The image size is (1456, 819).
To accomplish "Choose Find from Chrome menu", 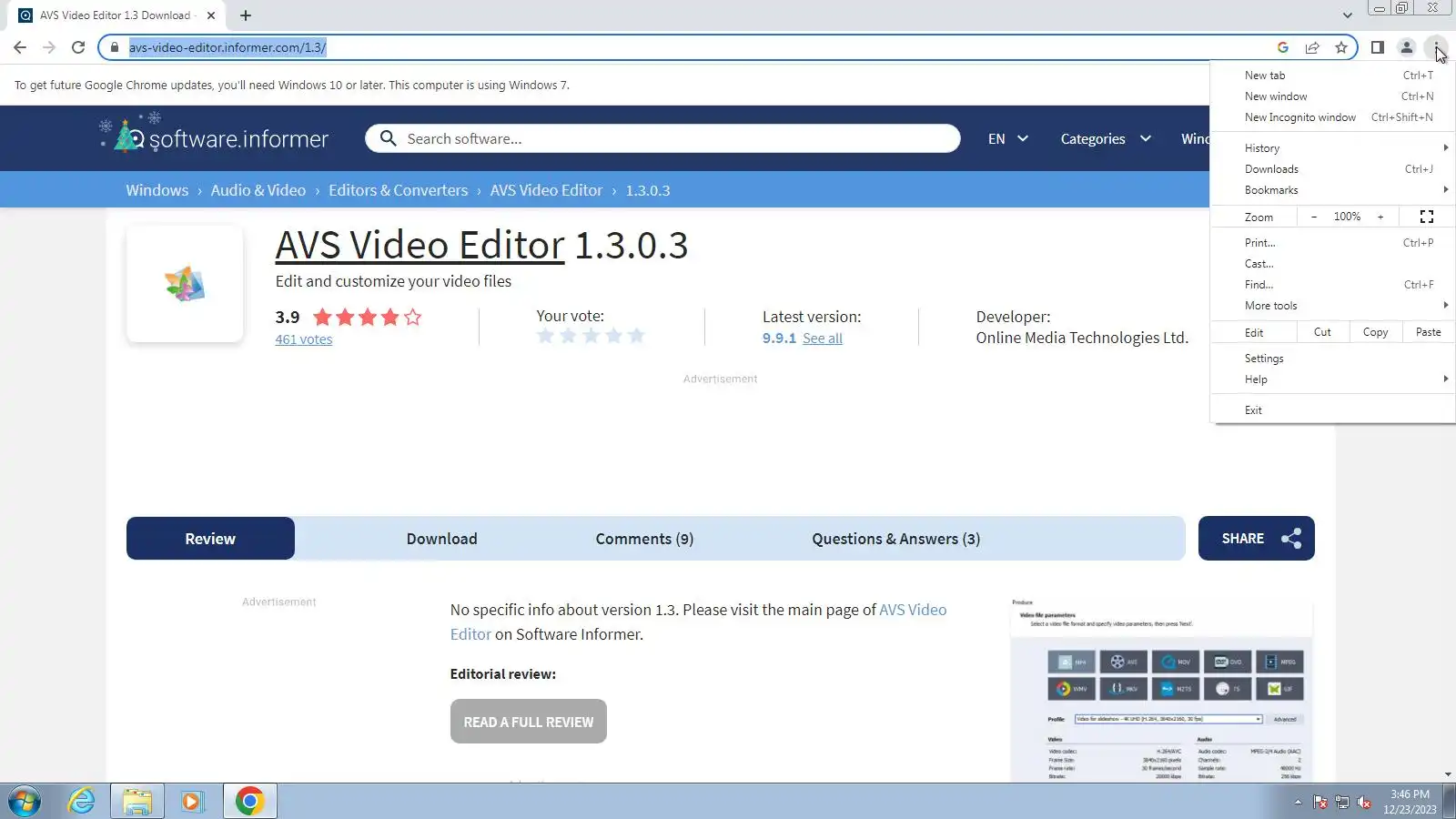I will click(x=1333, y=285).
